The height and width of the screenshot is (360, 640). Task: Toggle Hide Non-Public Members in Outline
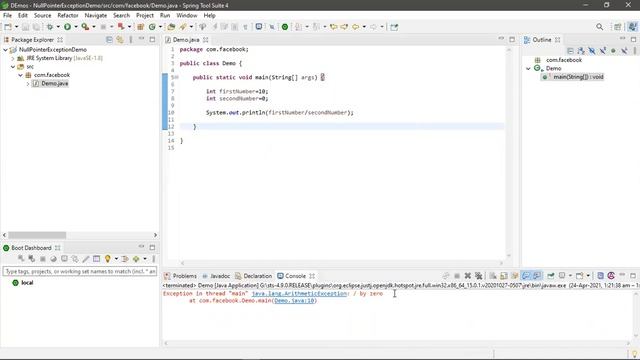click(613, 51)
